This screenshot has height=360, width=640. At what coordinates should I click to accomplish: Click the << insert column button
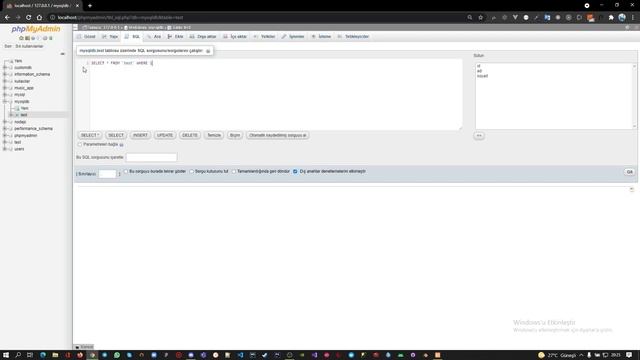tap(479, 136)
